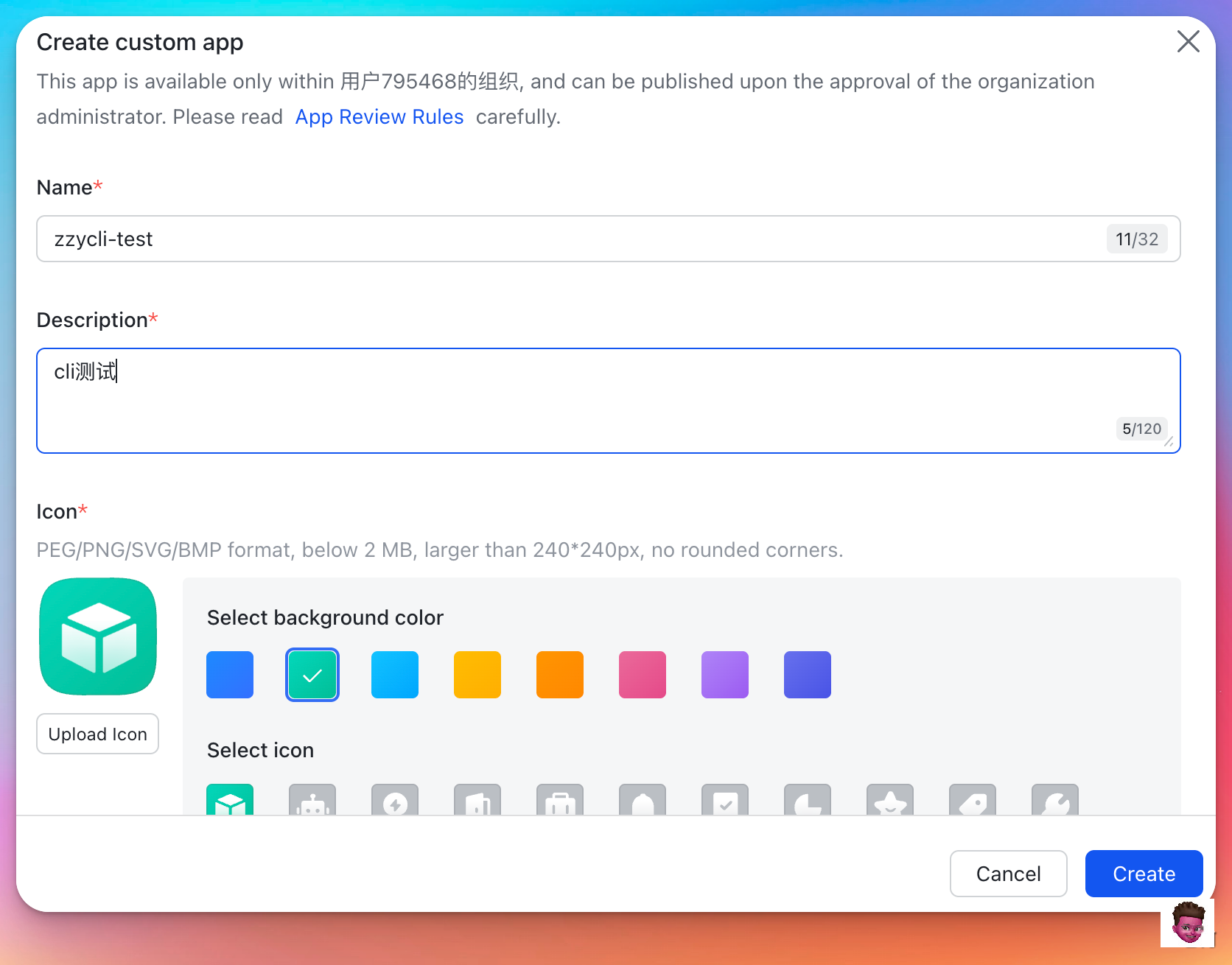Select the wrench icon option
The image size is (1232, 965).
[1055, 799]
